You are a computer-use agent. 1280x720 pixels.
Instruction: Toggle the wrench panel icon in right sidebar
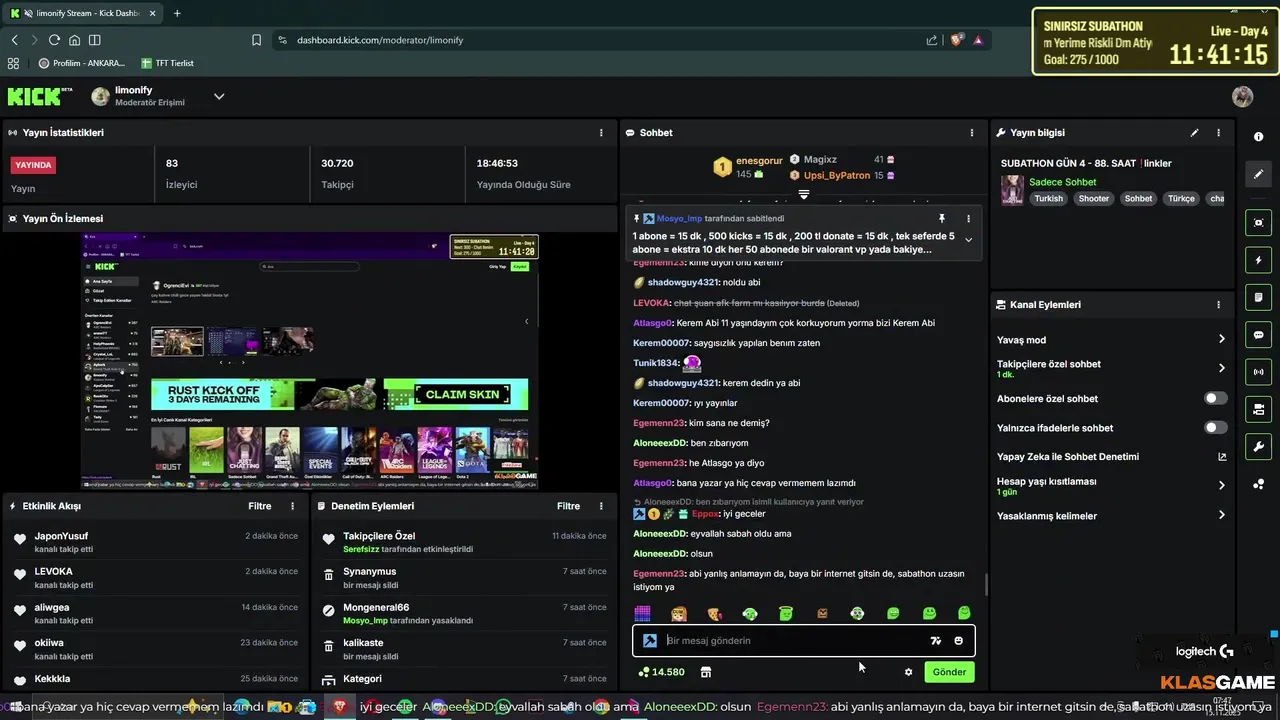click(1258, 446)
